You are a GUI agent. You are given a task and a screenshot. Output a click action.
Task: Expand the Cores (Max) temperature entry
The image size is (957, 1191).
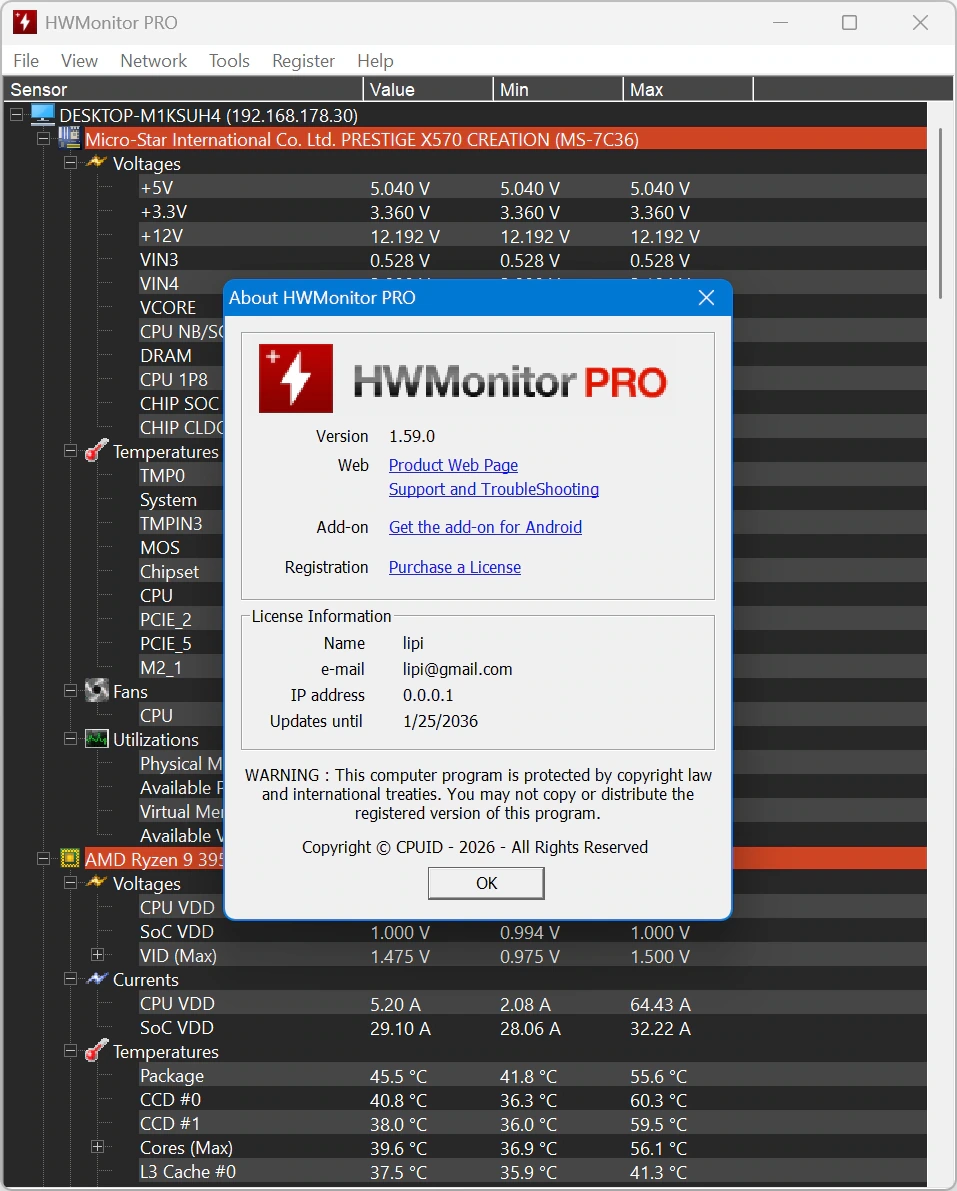pyautogui.click(x=97, y=1147)
